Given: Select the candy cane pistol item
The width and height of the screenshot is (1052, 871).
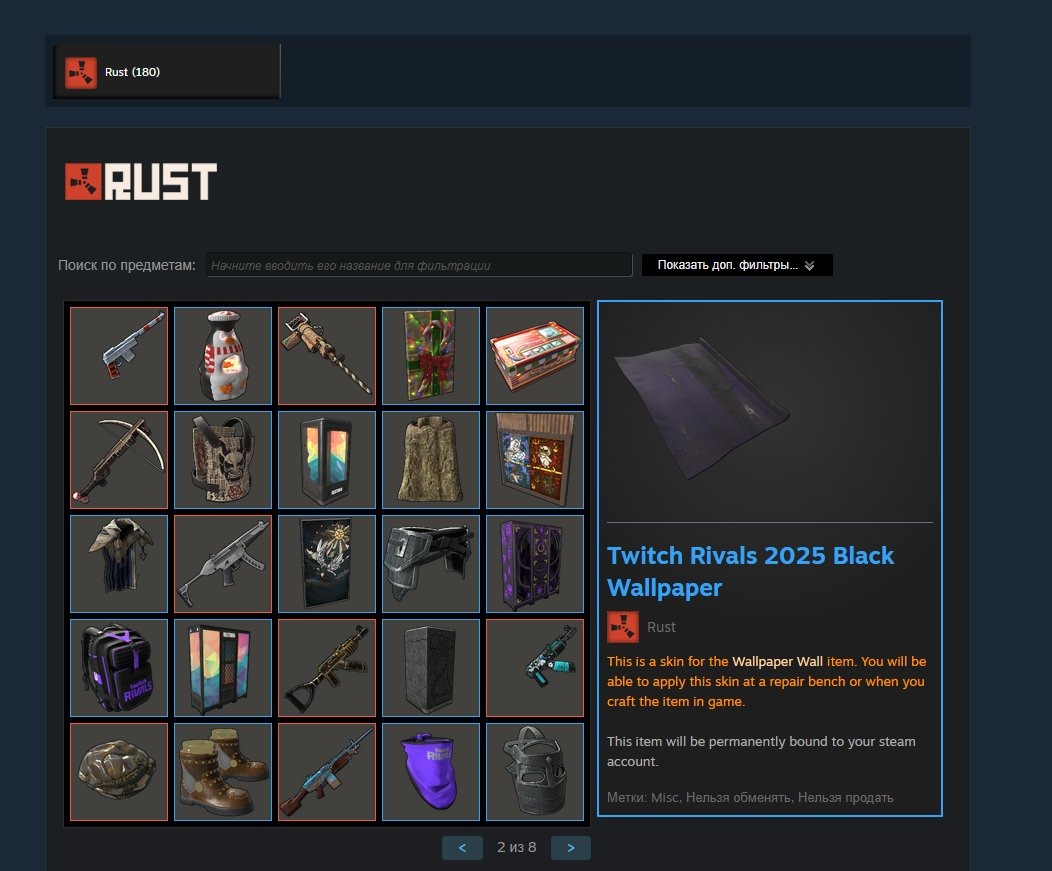Looking at the screenshot, I should tap(119, 356).
